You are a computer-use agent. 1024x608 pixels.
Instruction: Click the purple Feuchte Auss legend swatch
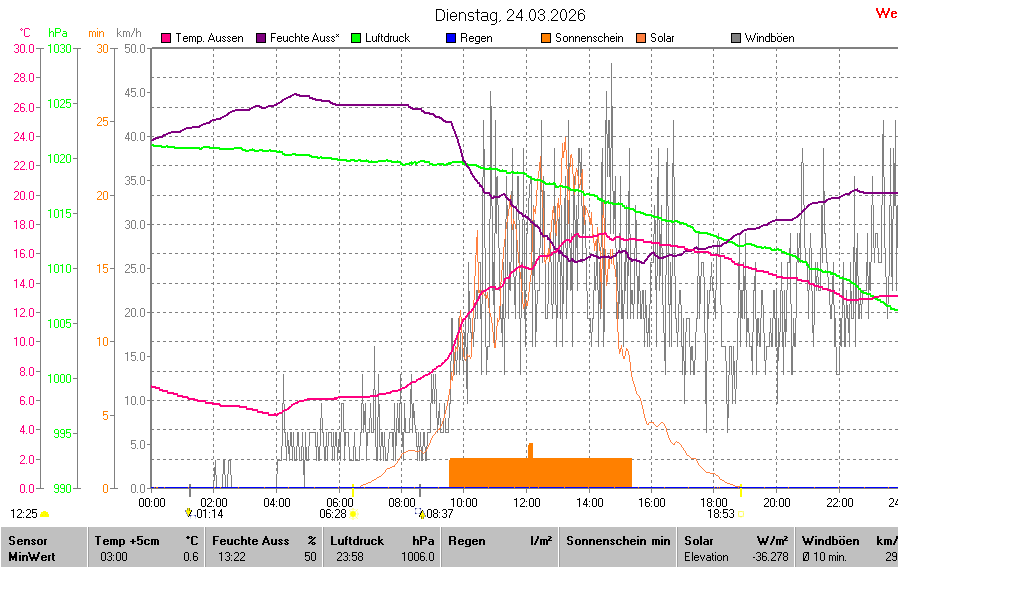click(262, 38)
